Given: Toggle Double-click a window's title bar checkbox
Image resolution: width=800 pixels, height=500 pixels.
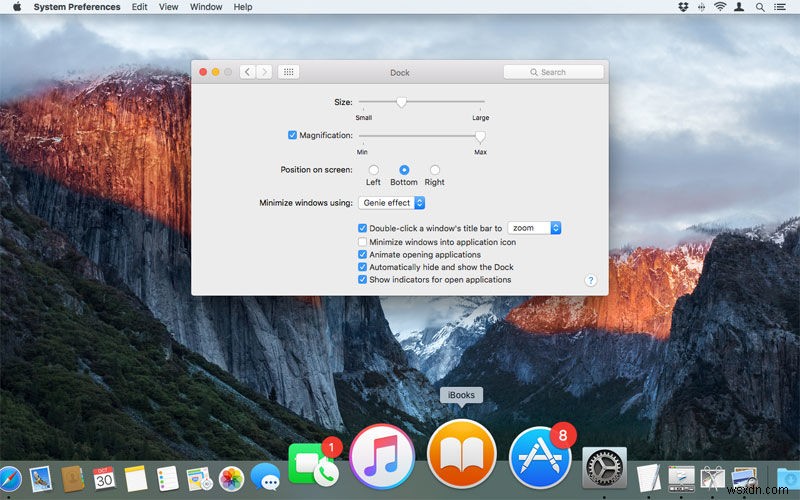Looking at the screenshot, I should (x=362, y=228).
